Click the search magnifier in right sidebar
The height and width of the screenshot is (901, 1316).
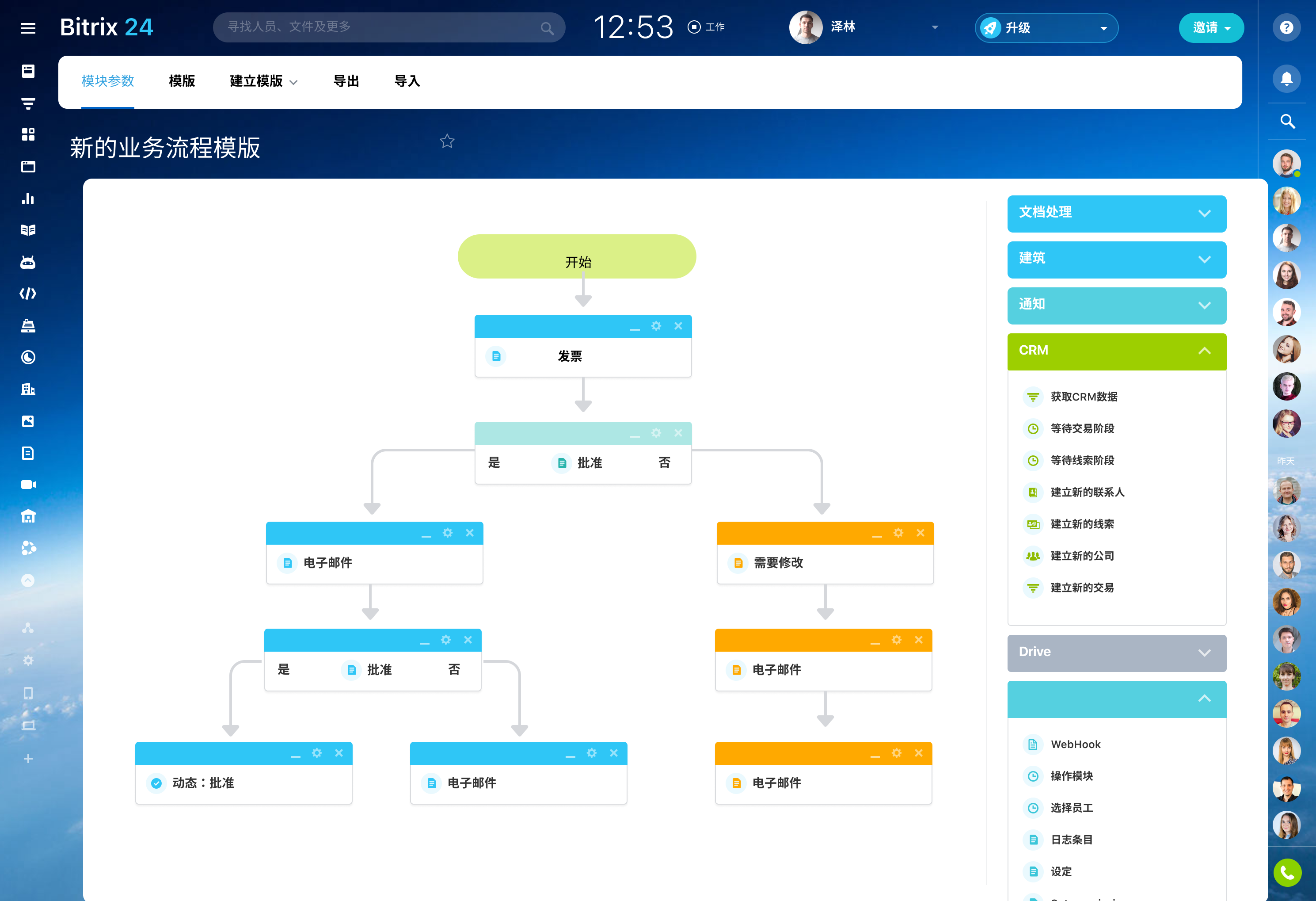pyautogui.click(x=1287, y=121)
